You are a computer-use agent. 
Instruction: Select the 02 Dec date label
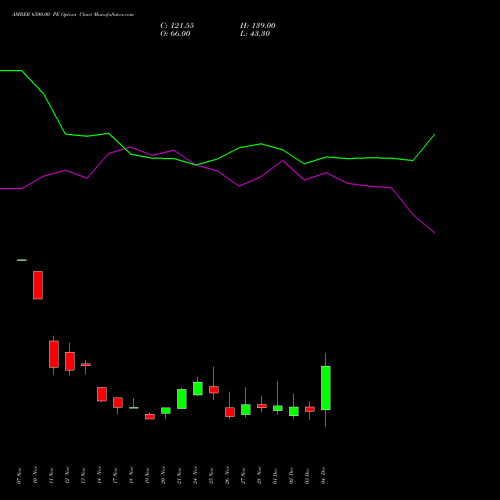click(291, 476)
